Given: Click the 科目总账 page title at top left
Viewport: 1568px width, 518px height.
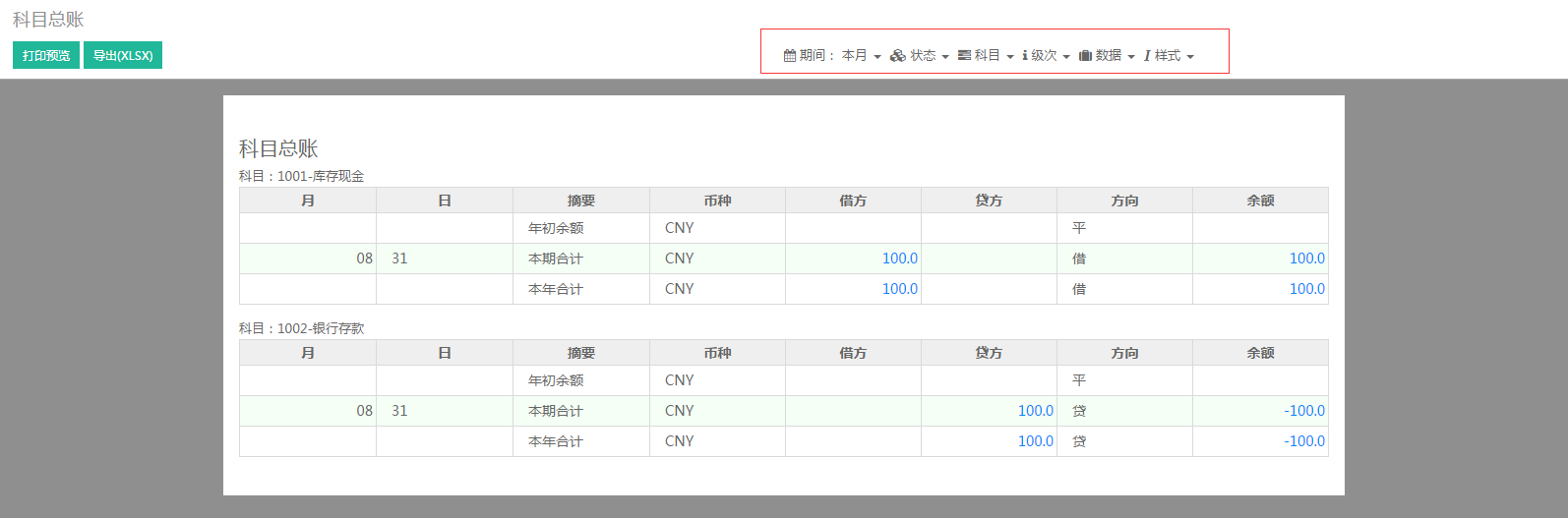Looking at the screenshot, I should pos(48,20).
